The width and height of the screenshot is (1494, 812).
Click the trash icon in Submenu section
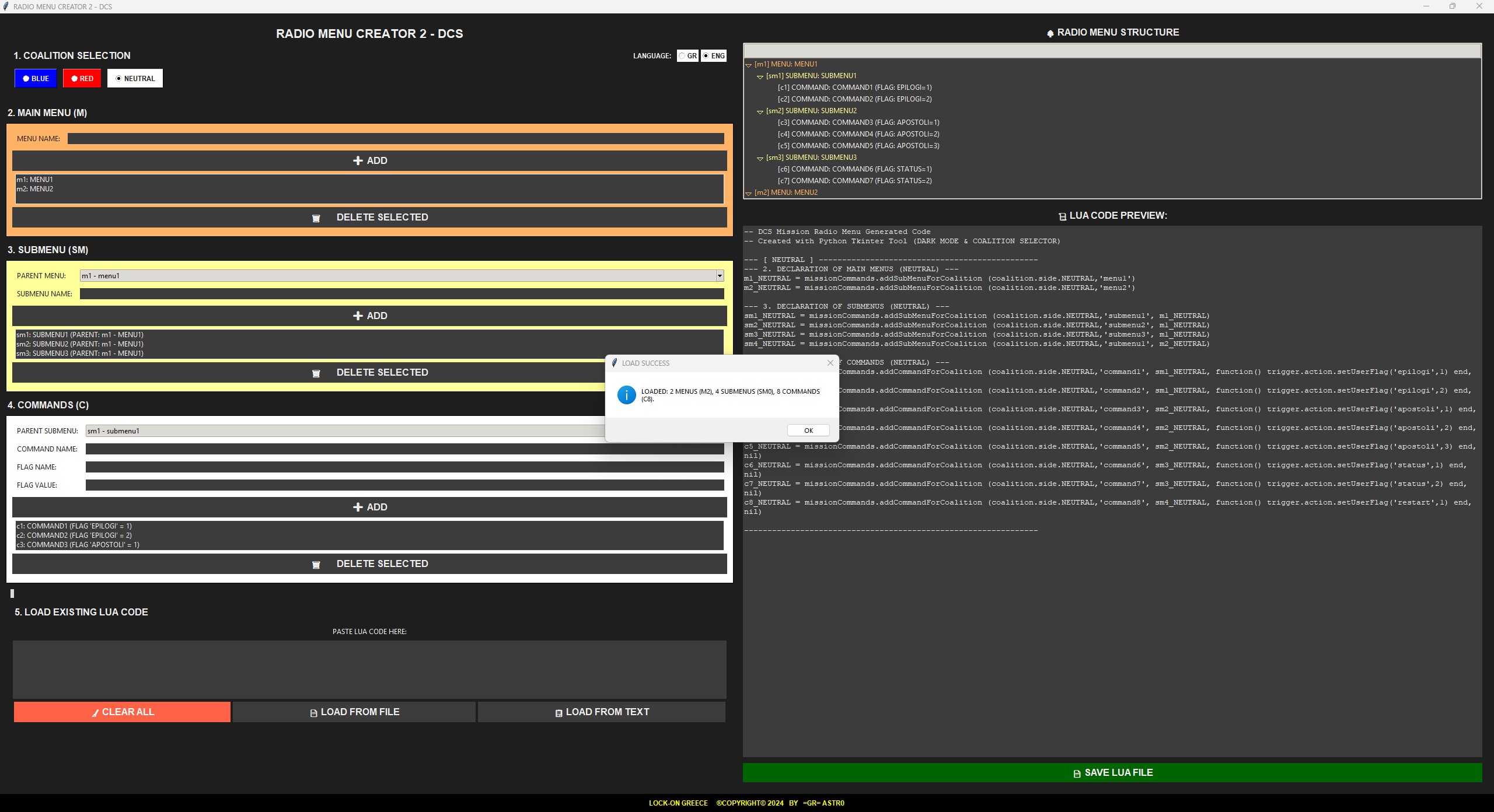(x=316, y=373)
